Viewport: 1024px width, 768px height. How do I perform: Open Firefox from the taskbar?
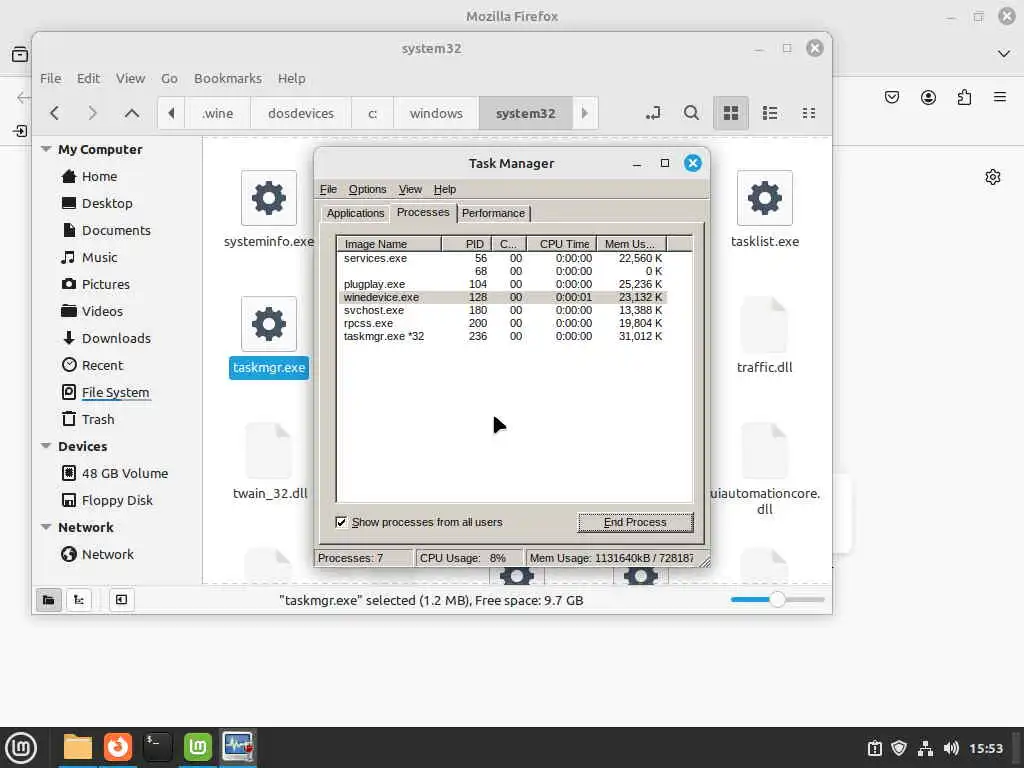pos(118,747)
